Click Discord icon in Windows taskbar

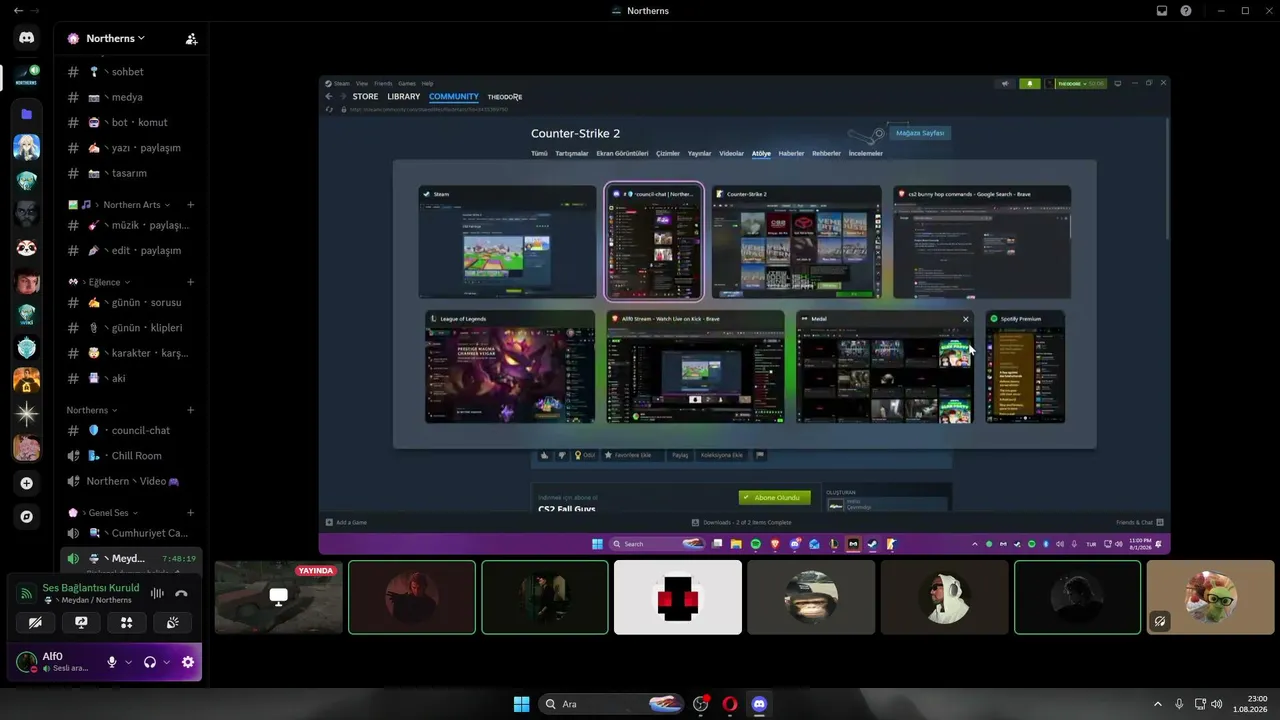(x=759, y=704)
